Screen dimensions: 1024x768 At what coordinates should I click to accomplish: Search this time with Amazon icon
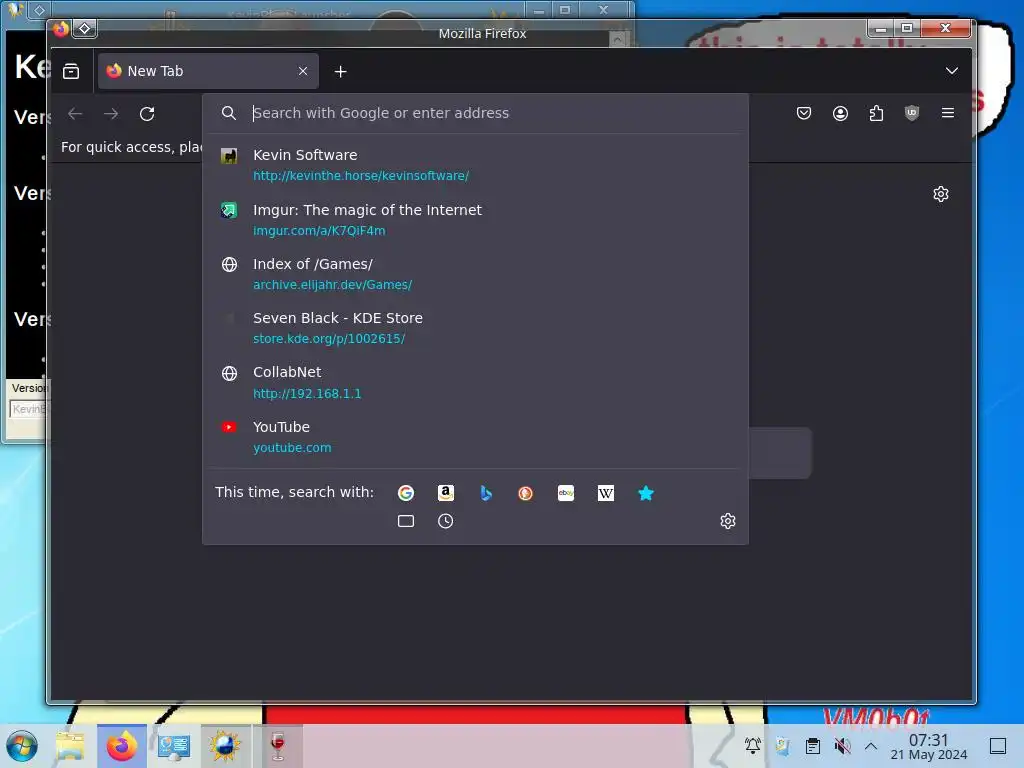(445, 493)
